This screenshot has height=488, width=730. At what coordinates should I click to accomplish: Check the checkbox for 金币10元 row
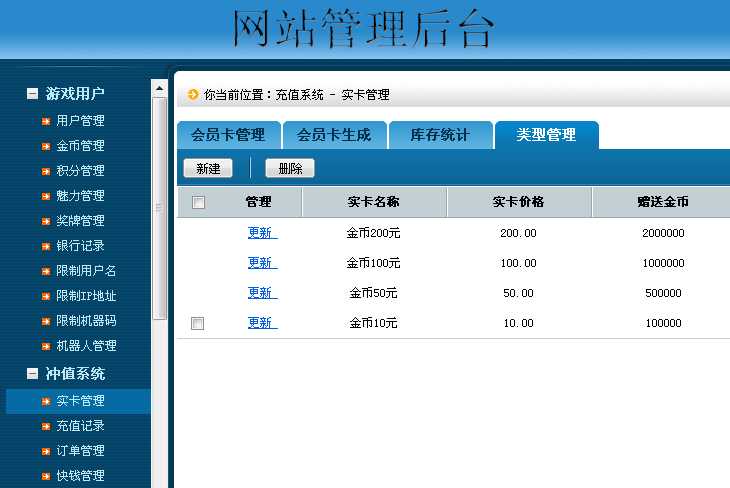[x=197, y=323]
